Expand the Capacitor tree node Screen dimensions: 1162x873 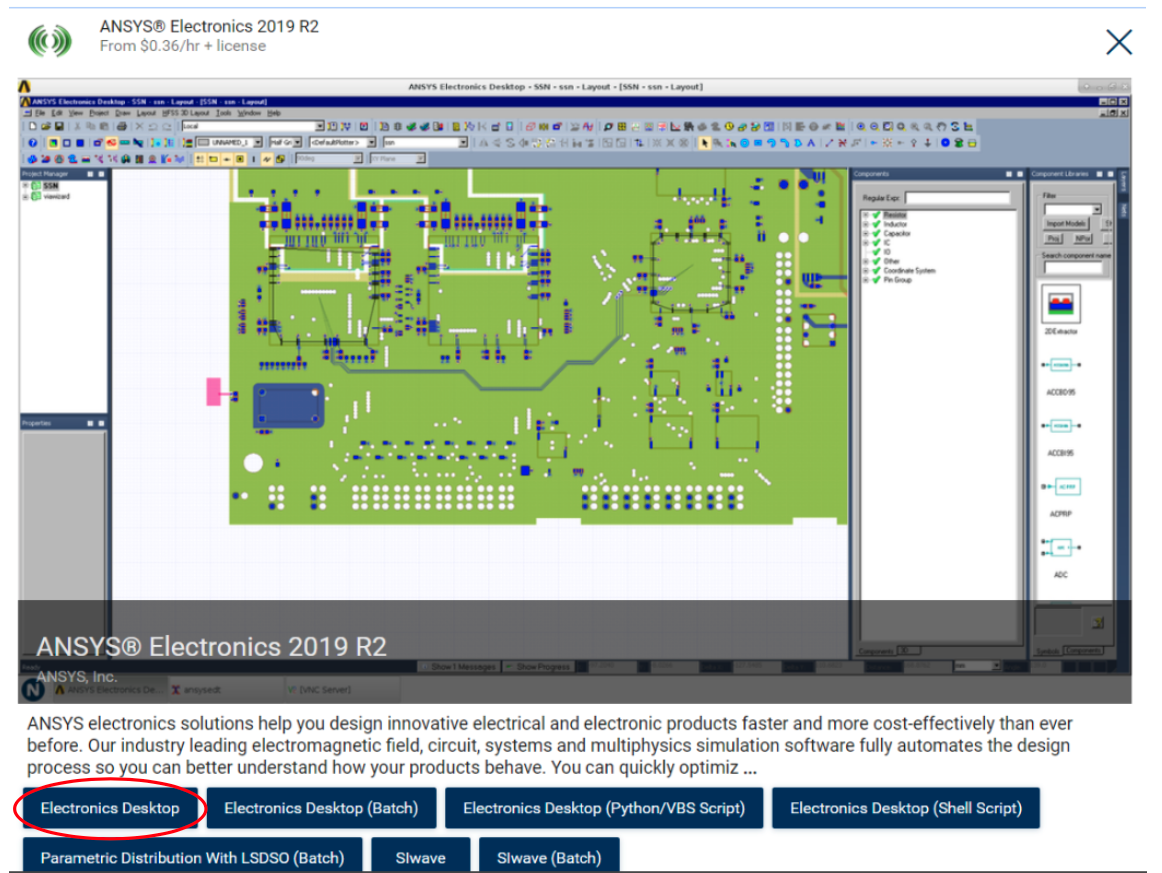tap(866, 233)
